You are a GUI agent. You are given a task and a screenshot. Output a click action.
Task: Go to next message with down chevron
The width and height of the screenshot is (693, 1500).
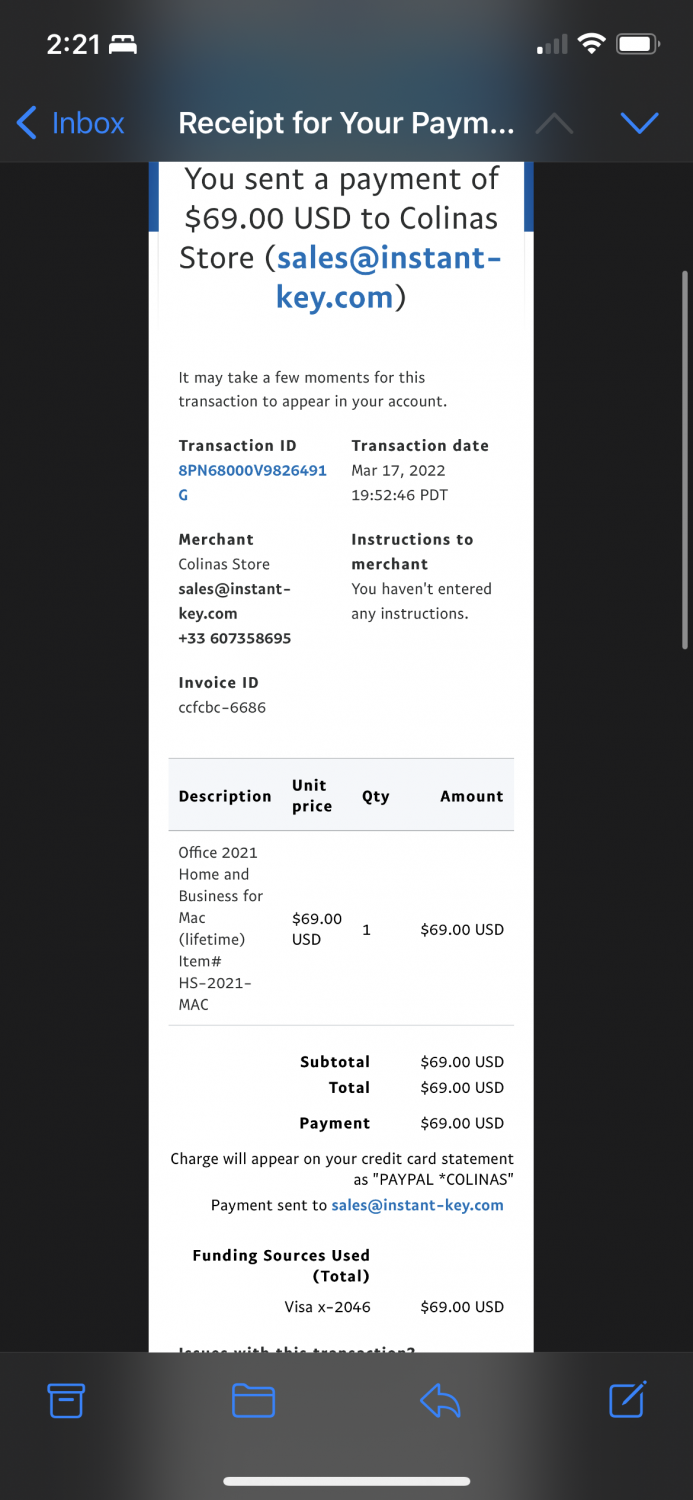639,123
